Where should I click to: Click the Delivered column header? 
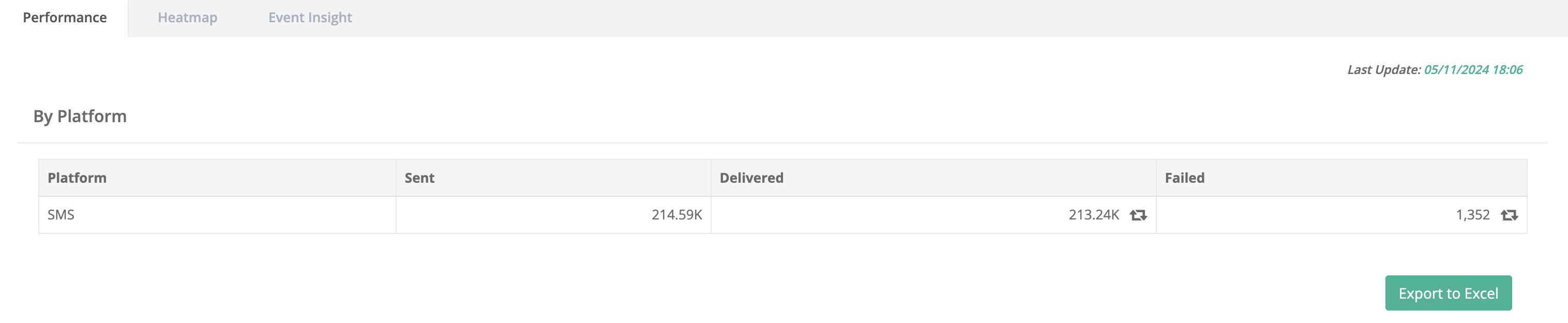(751, 178)
